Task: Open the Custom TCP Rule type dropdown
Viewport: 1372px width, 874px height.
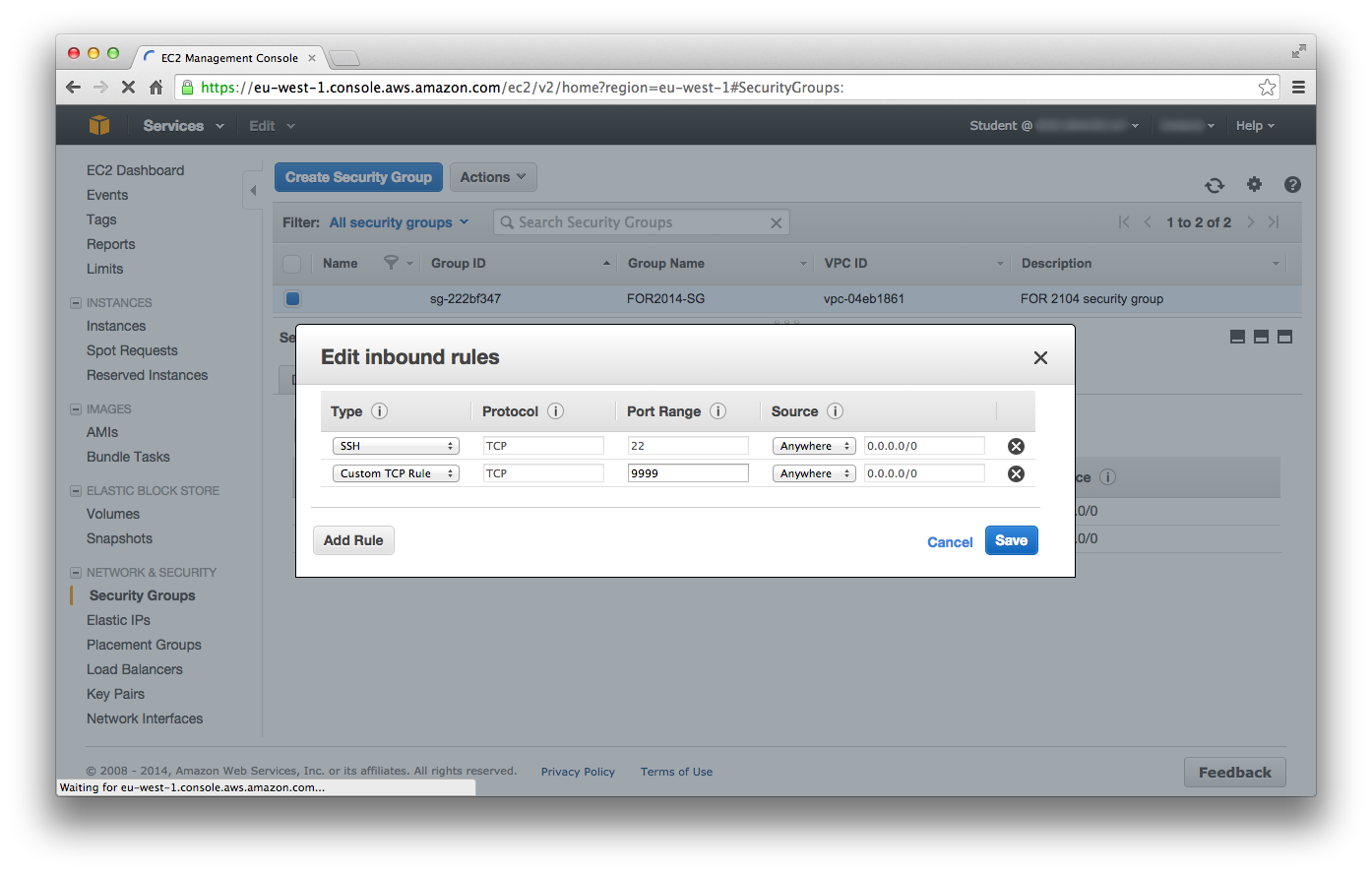Action: [x=396, y=473]
